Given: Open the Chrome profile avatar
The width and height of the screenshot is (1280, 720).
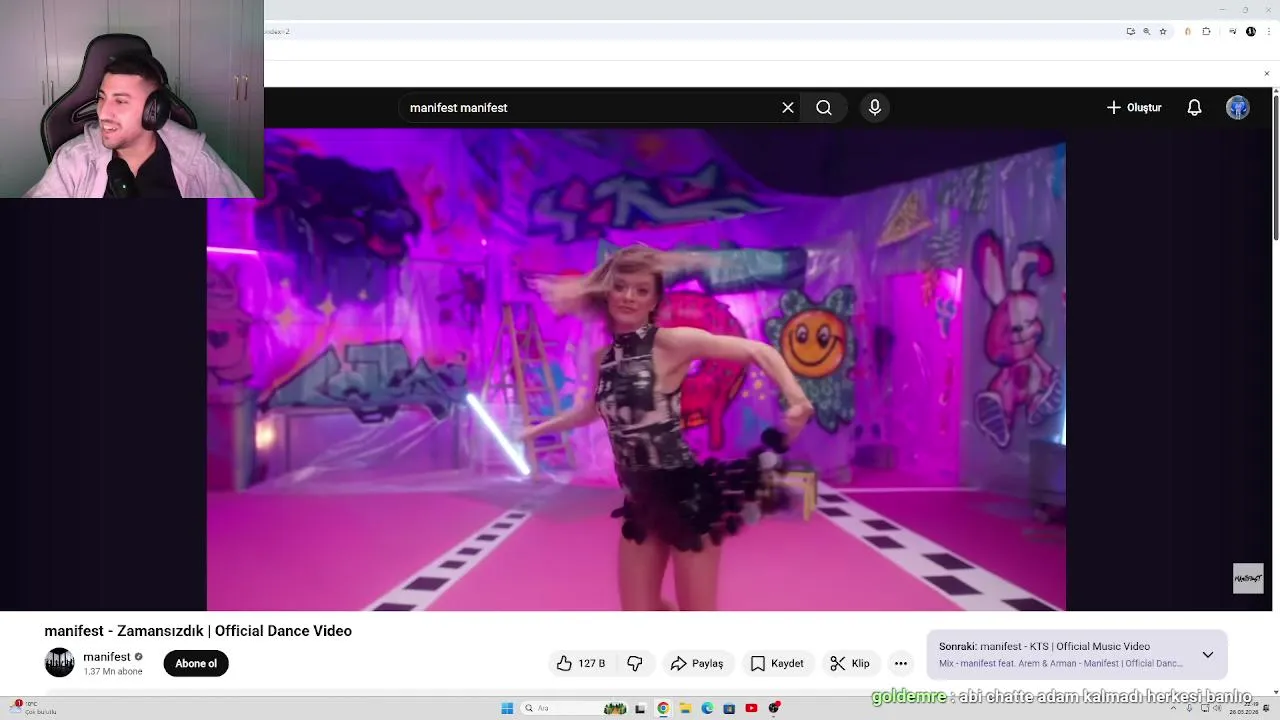Looking at the screenshot, I should pos(1251,31).
